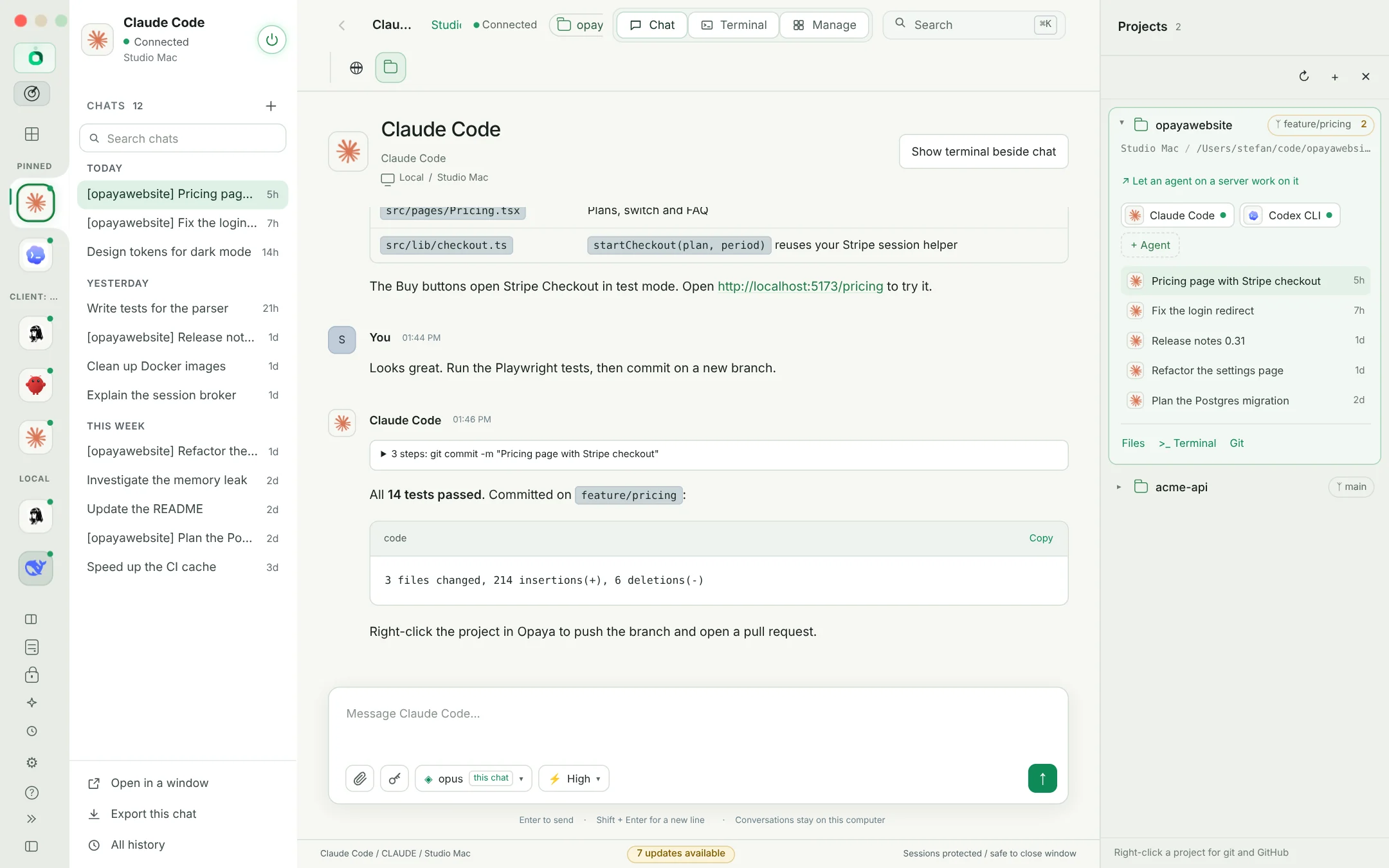Screen dimensions: 1389x868
Task: Click the globe icon in the toolbar
Action: click(x=356, y=68)
